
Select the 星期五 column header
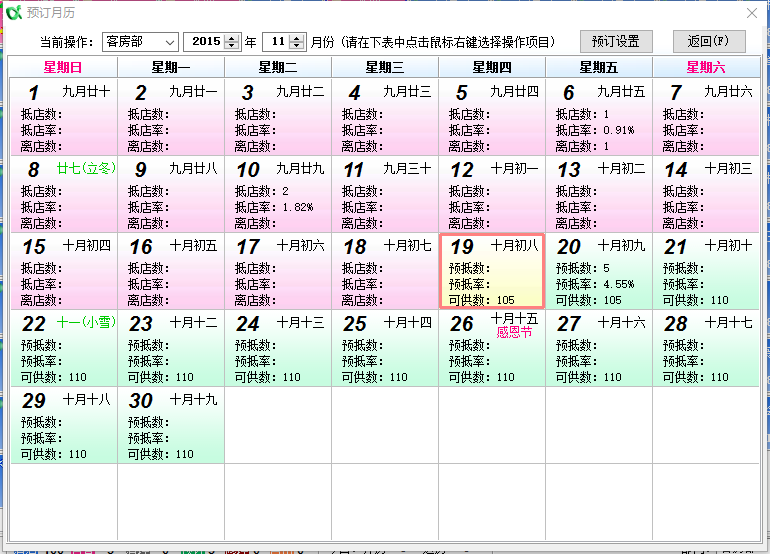599,67
